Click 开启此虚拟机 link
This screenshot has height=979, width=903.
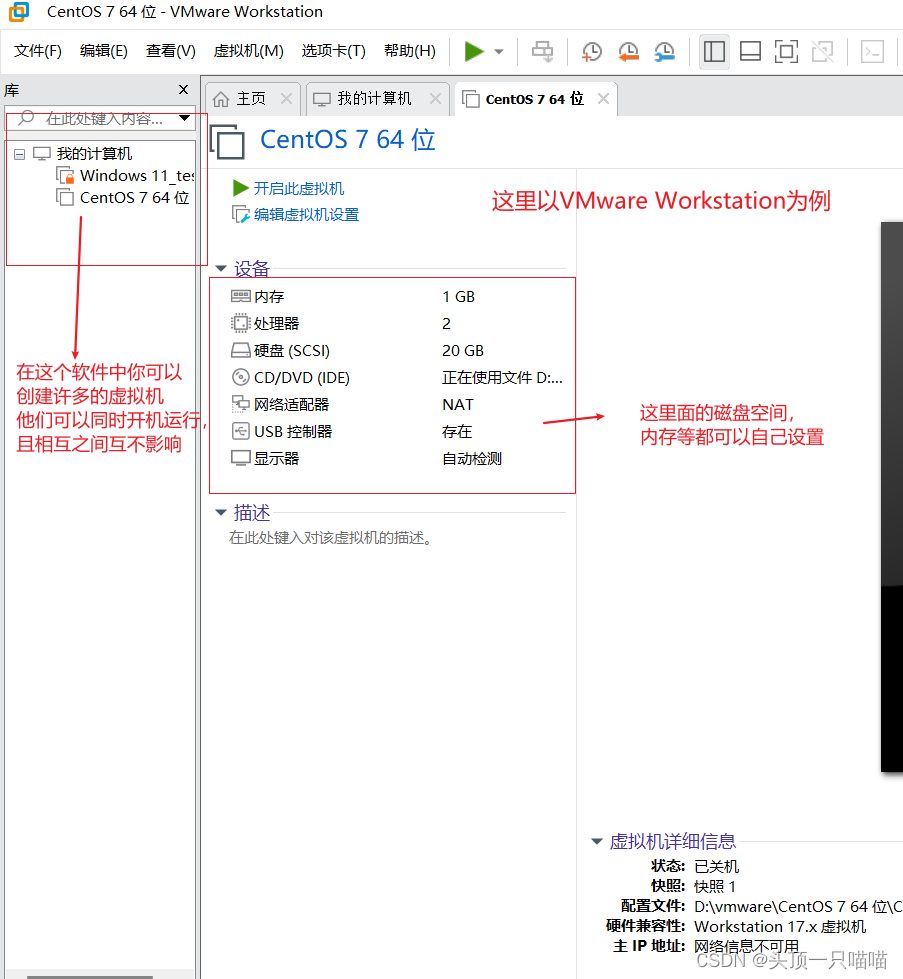[x=299, y=188]
